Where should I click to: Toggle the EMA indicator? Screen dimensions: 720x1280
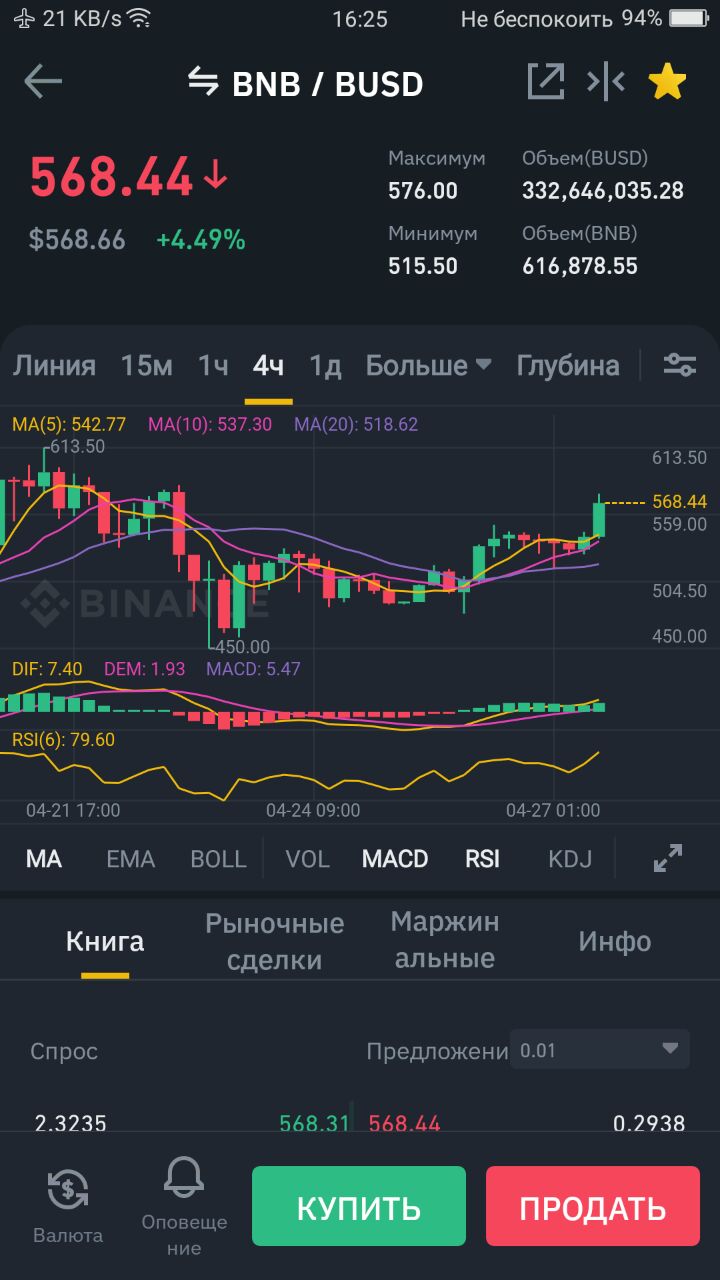click(131, 859)
